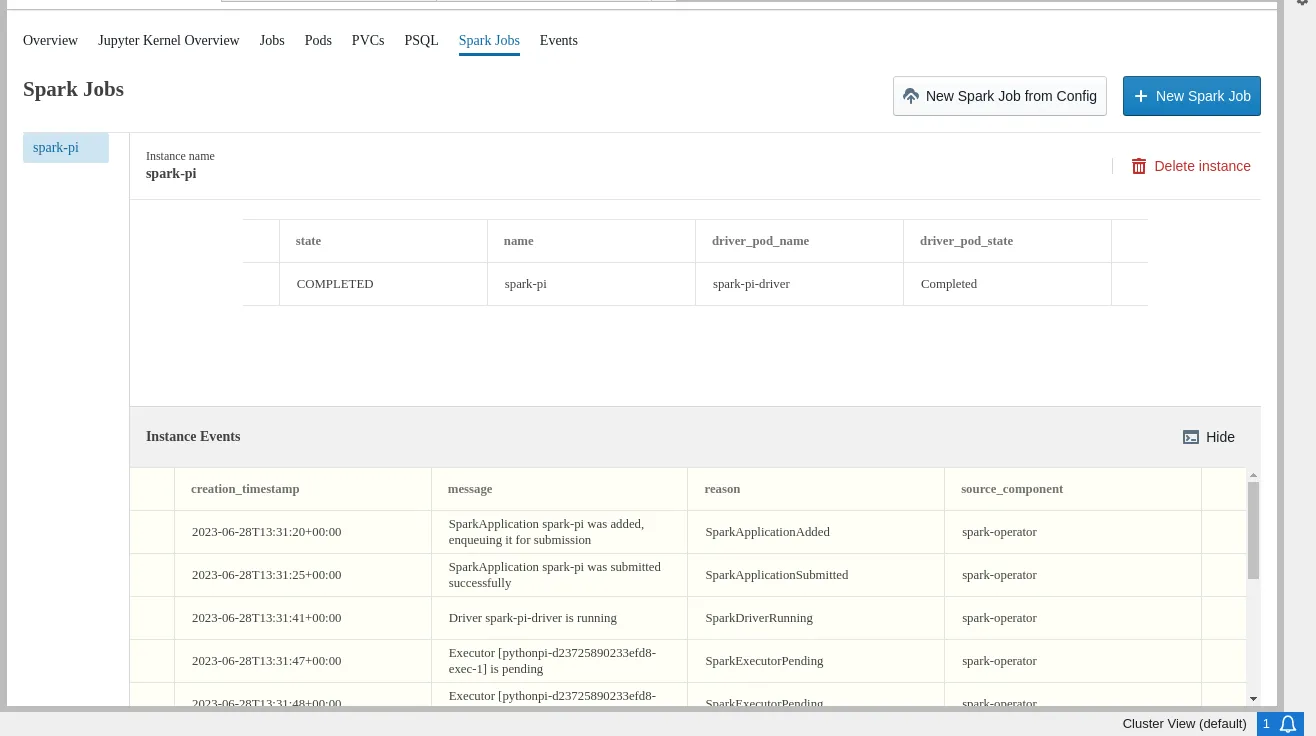Click the events scrollbar up arrow
Image resolution: width=1316 pixels, height=736 pixels.
(1253, 475)
